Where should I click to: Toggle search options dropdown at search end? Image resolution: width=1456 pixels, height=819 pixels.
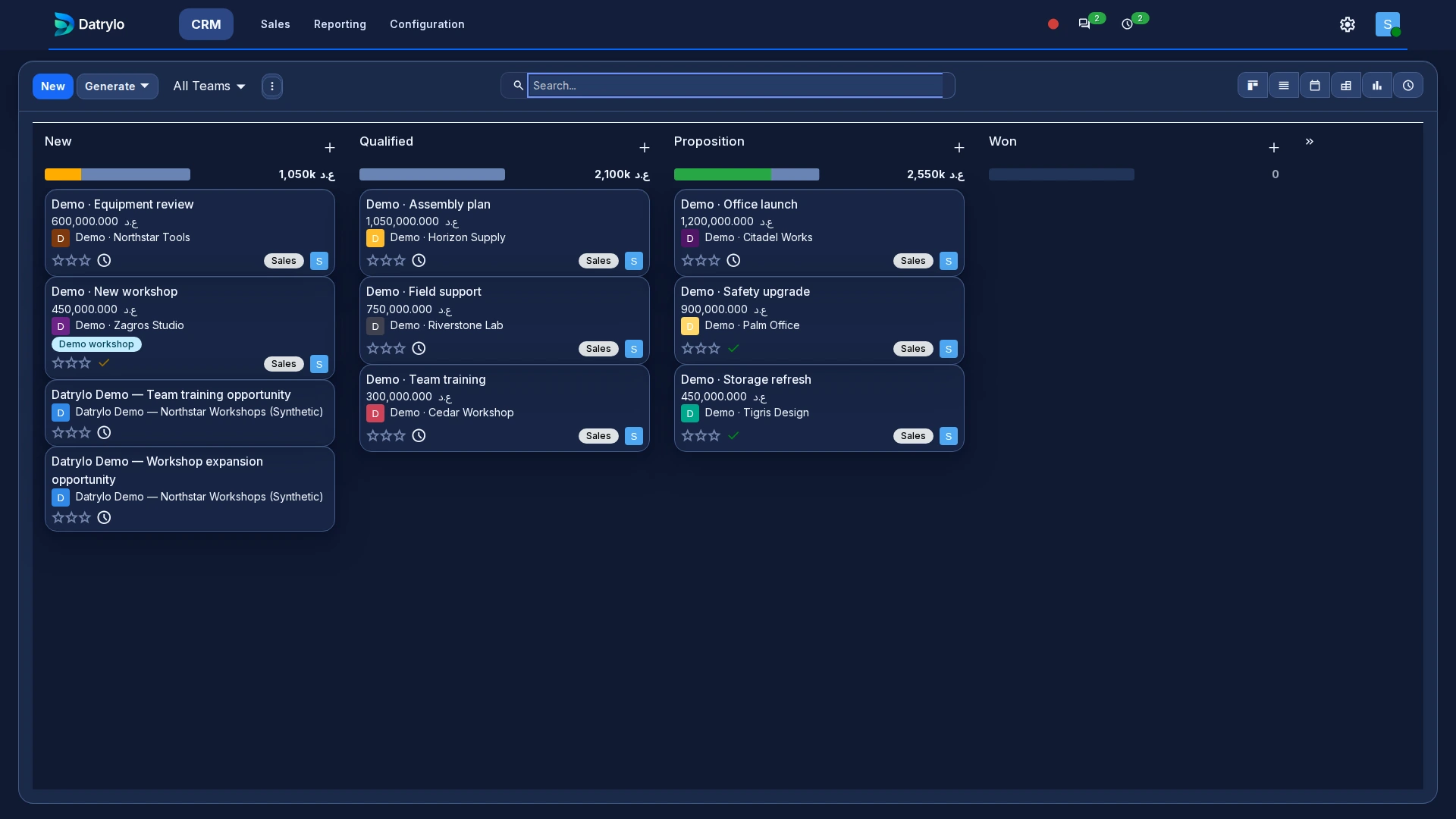[949, 86]
